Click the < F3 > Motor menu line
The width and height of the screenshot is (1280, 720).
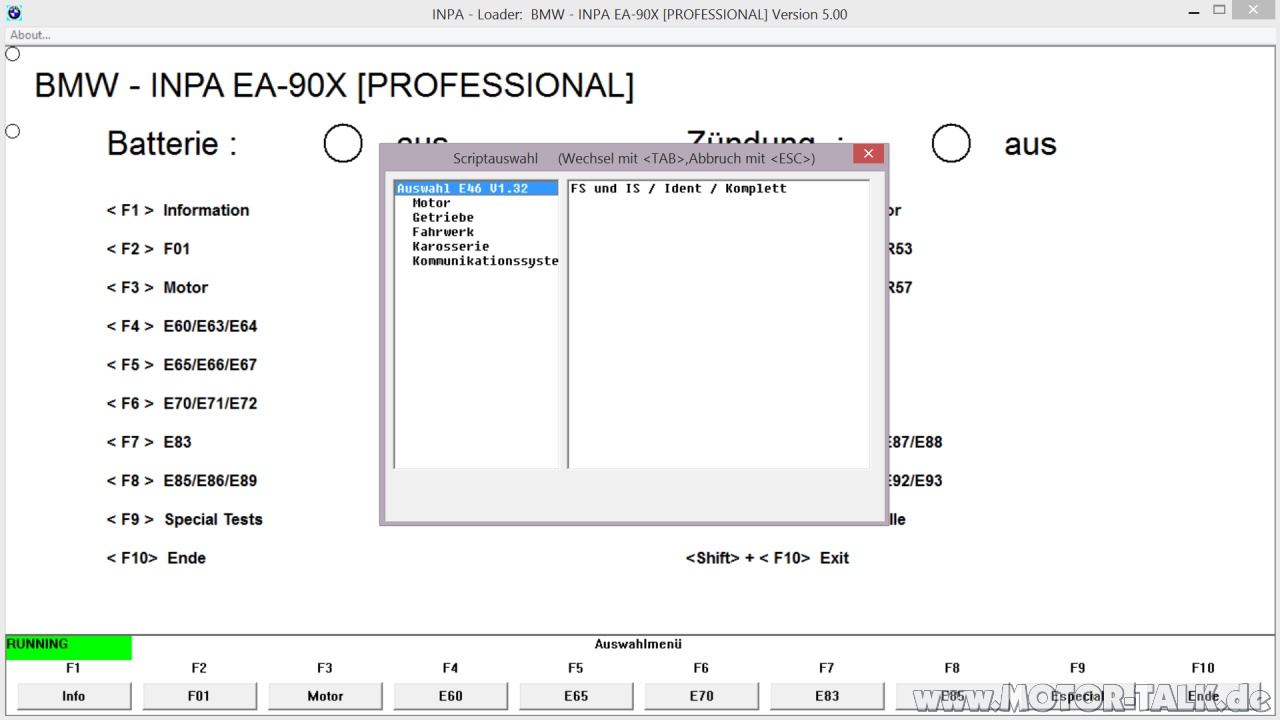coord(157,288)
